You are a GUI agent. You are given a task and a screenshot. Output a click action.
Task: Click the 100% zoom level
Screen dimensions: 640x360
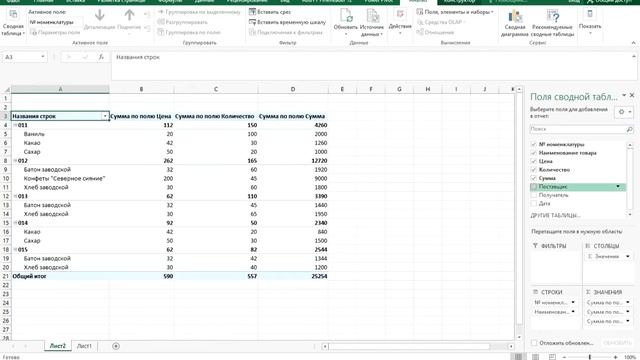click(630, 357)
